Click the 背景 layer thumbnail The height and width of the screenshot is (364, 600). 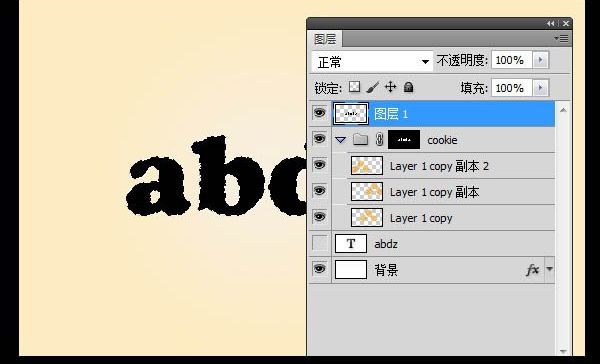[x=351, y=269]
